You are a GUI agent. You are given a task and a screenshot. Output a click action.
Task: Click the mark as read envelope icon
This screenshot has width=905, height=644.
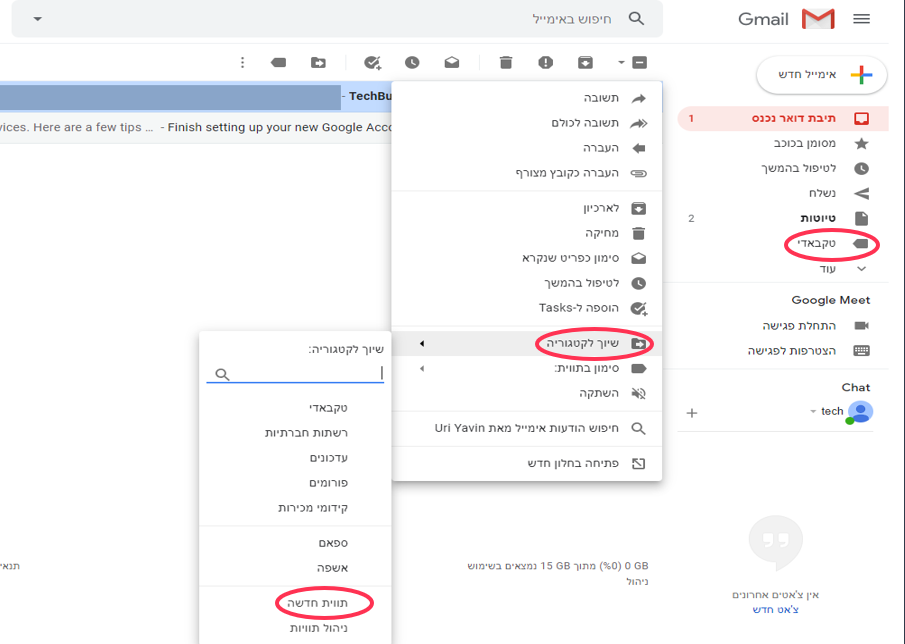tap(452, 62)
